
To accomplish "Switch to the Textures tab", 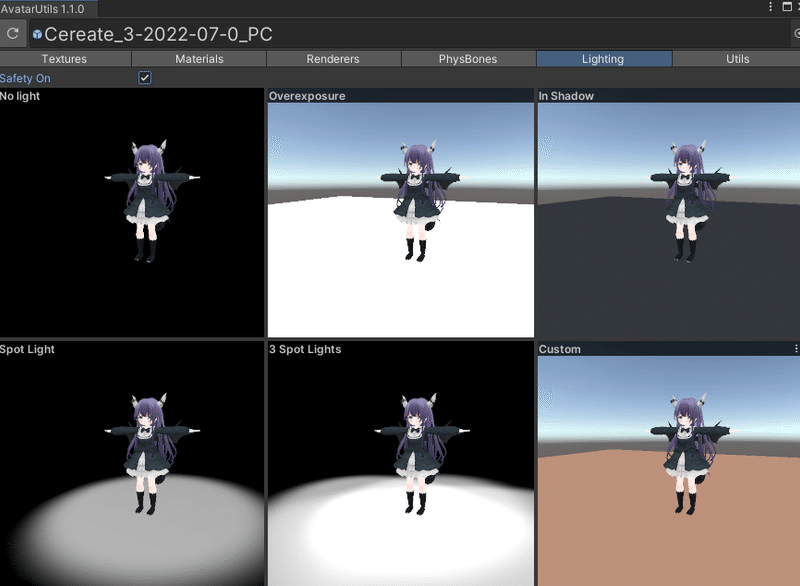I will point(66,58).
